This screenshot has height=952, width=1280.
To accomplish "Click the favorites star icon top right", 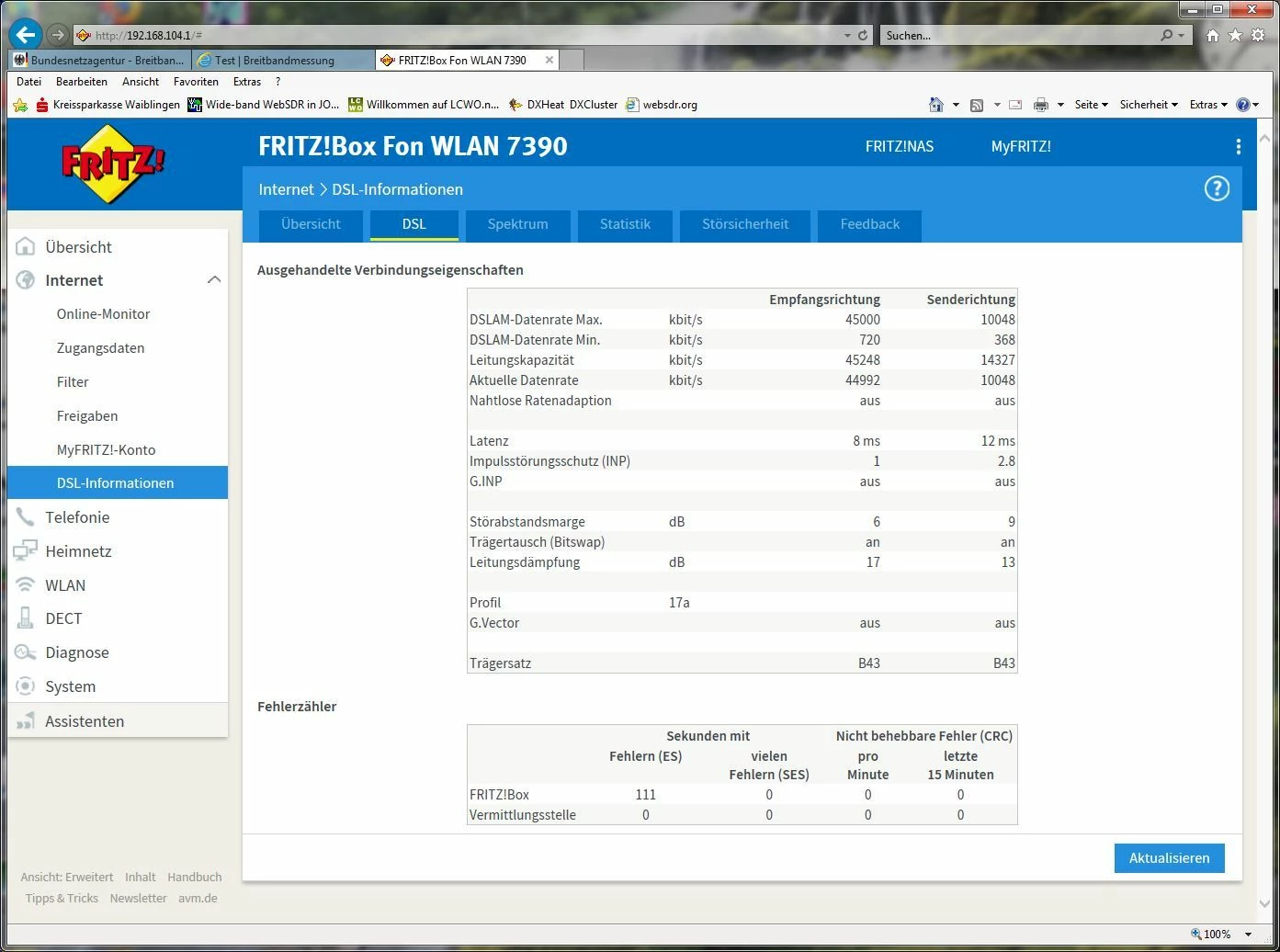I will pos(1235,35).
